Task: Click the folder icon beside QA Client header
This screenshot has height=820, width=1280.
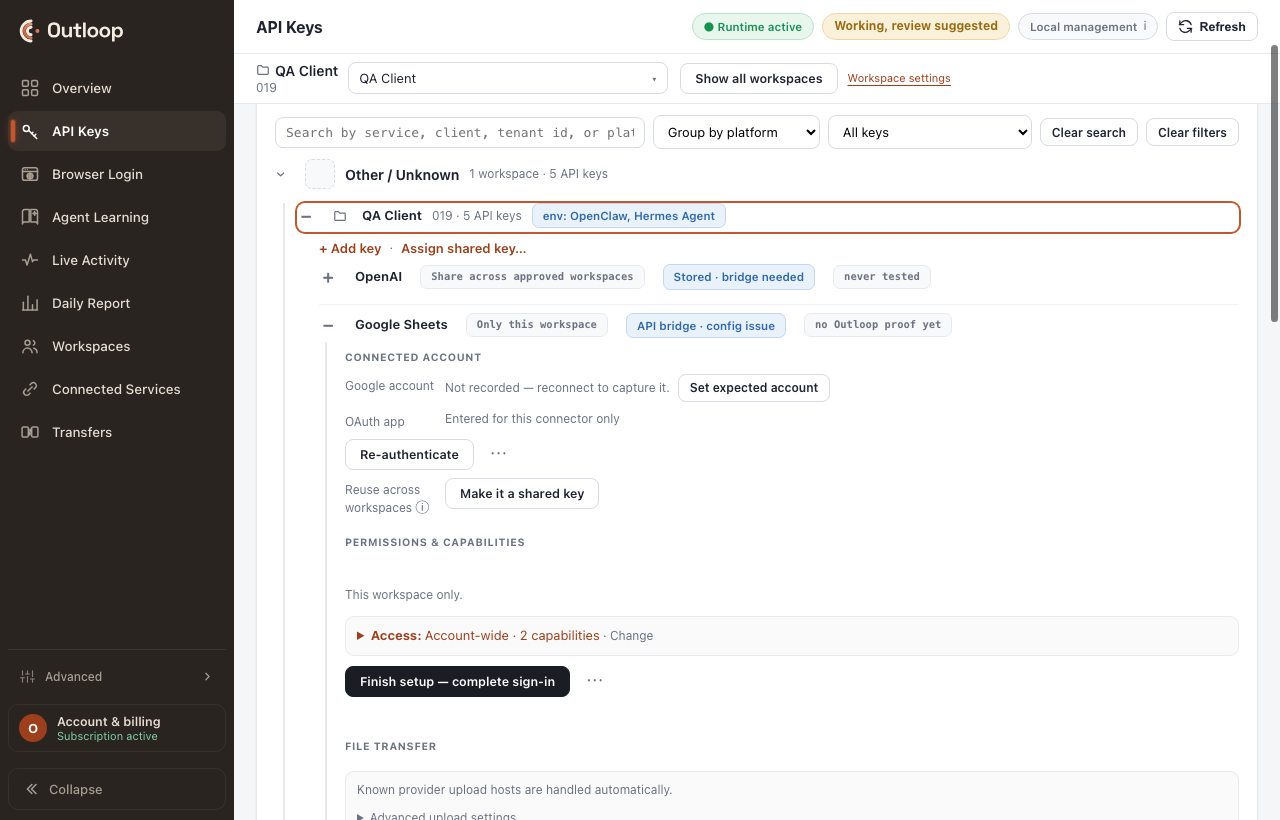Action: 263,70
